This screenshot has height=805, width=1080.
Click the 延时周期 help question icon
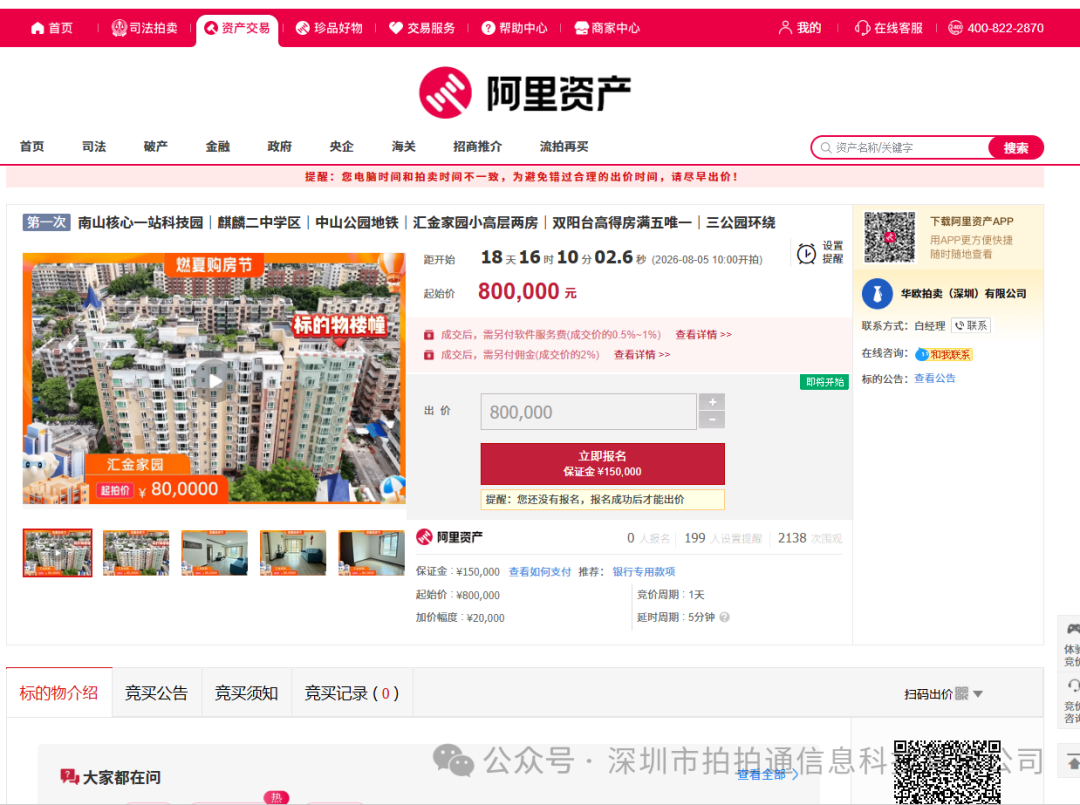point(725,617)
